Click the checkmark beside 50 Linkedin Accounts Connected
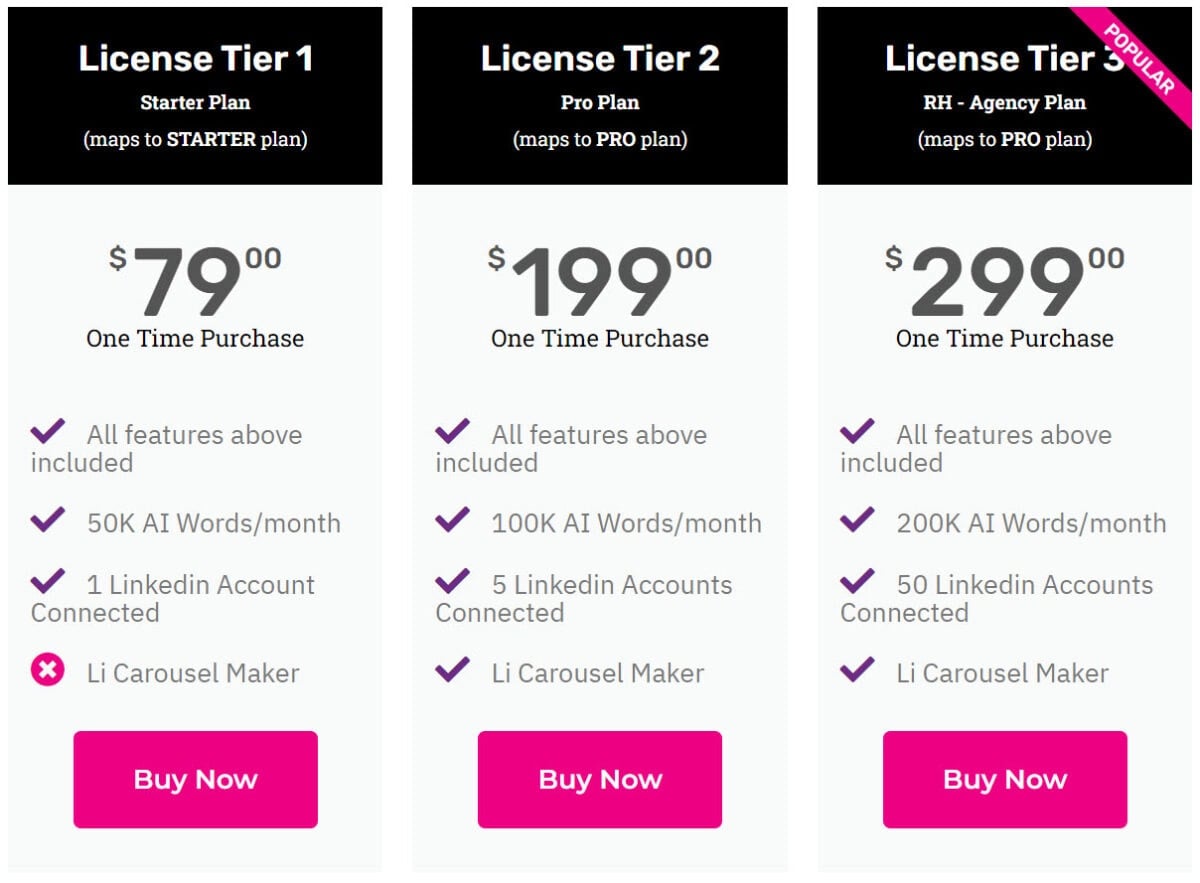 (857, 583)
